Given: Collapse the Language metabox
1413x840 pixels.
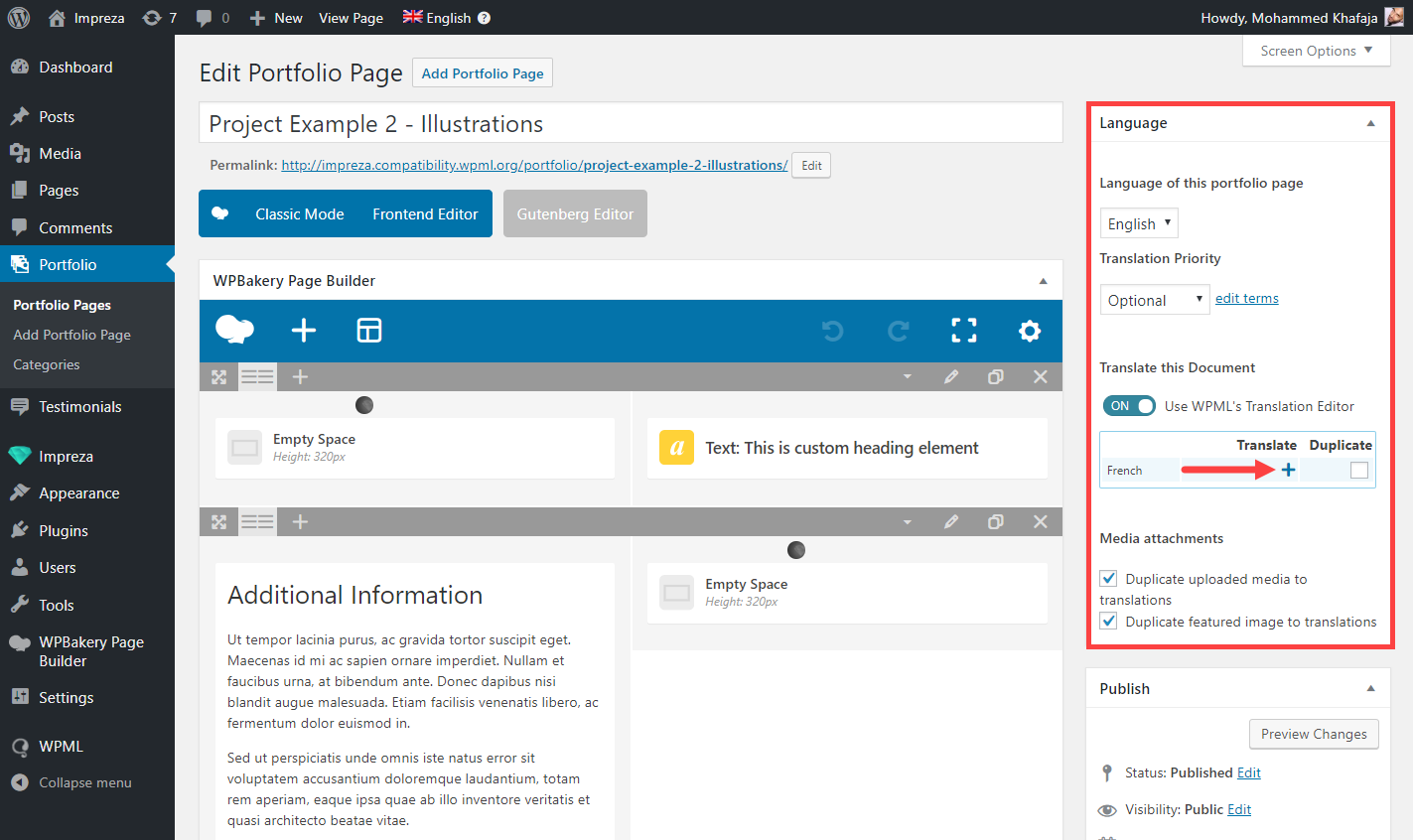Looking at the screenshot, I should coord(1370,123).
